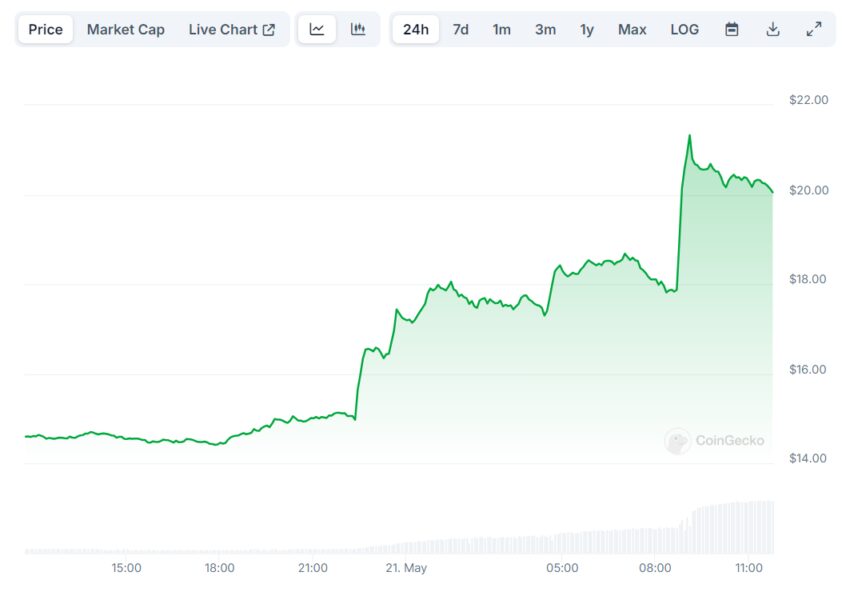This screenshot has height=592, width=850.
Task: Click the volume bars below the chart
Action: click(x=730, y=527)
